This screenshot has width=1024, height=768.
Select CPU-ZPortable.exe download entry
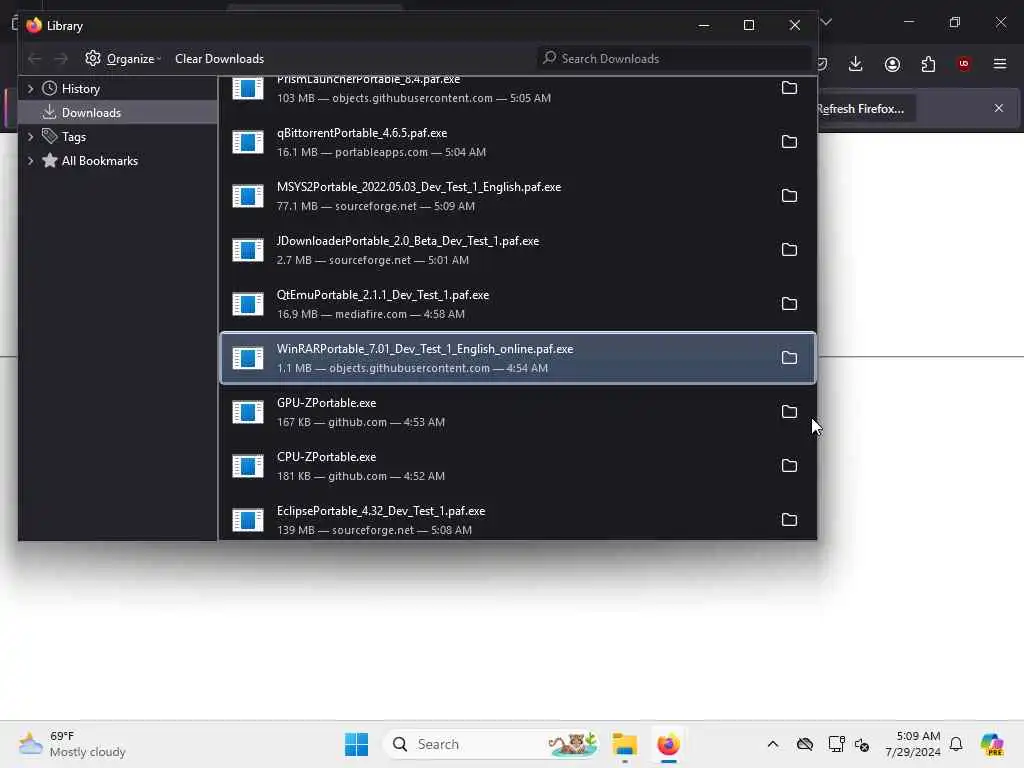(518, 466)
